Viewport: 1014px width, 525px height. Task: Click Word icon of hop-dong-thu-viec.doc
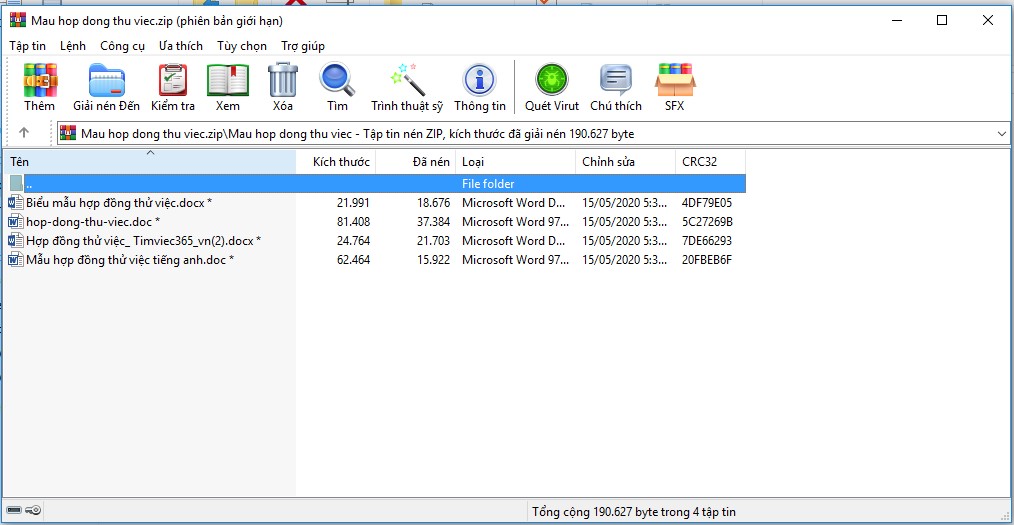coord(16,222)
